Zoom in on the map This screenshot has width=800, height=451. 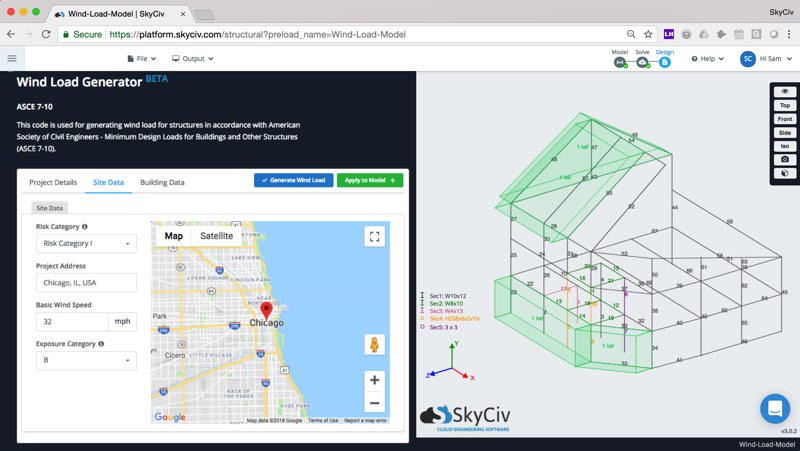374,380
